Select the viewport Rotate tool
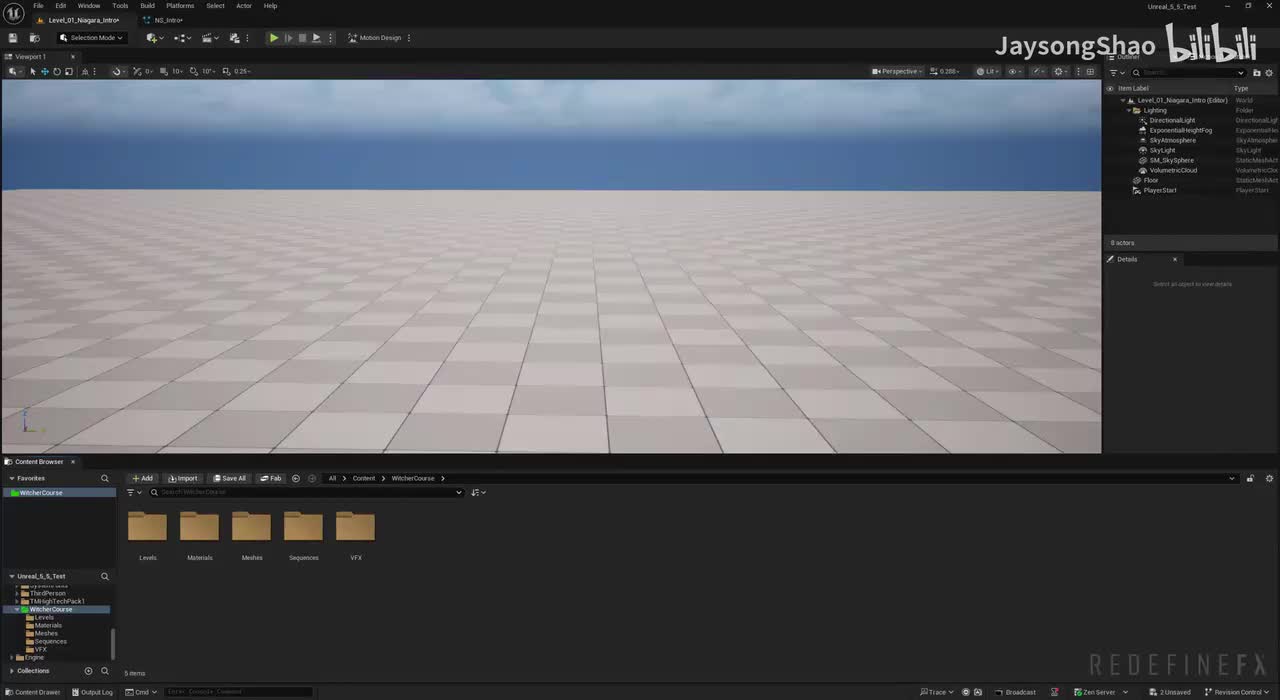Screen dimensions: 1280x700 [57, 71]
